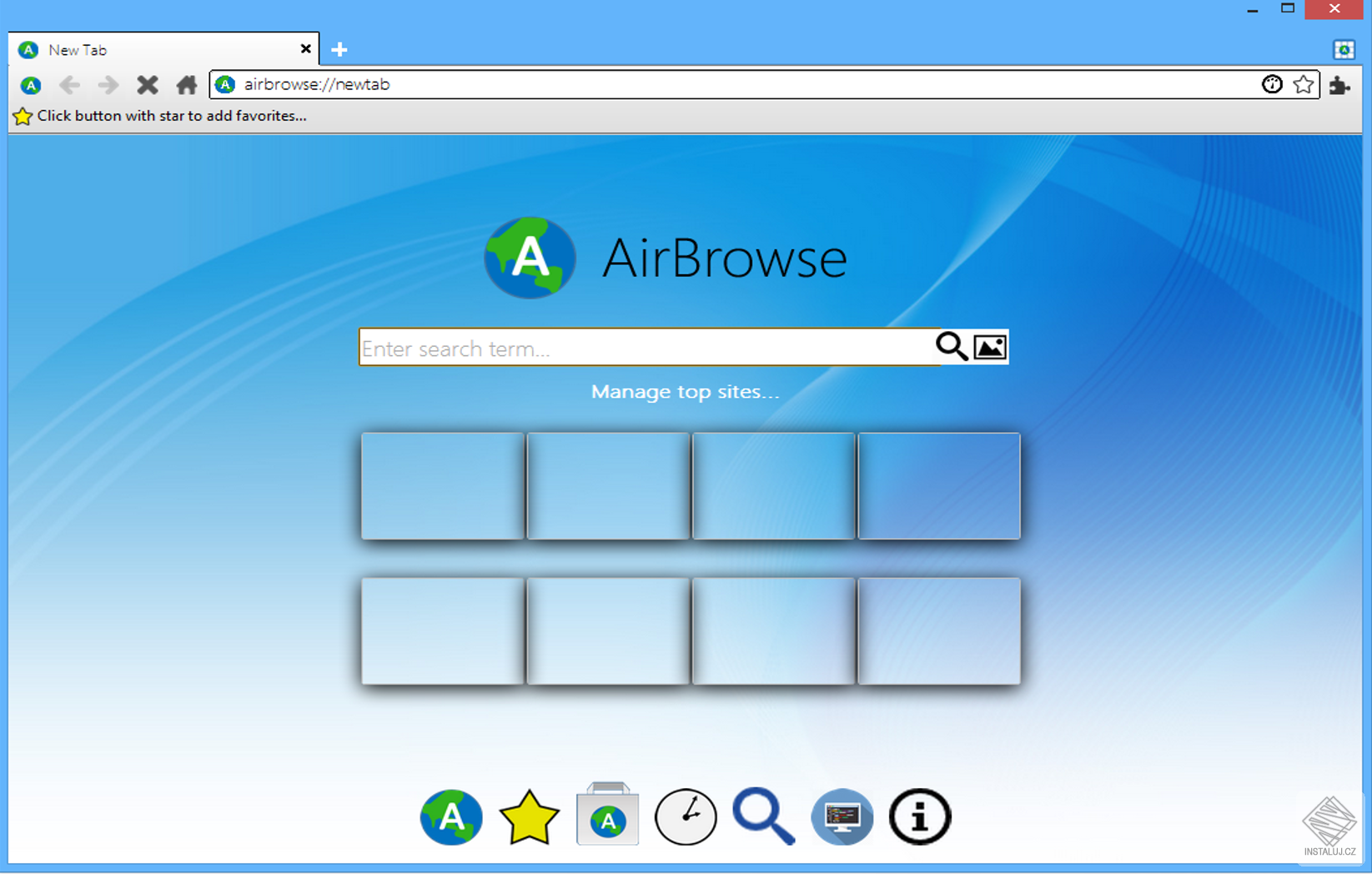This screenshot has height=874, width=1372.
Task: Open the first top-site tile in lower row
Action: 443,631
